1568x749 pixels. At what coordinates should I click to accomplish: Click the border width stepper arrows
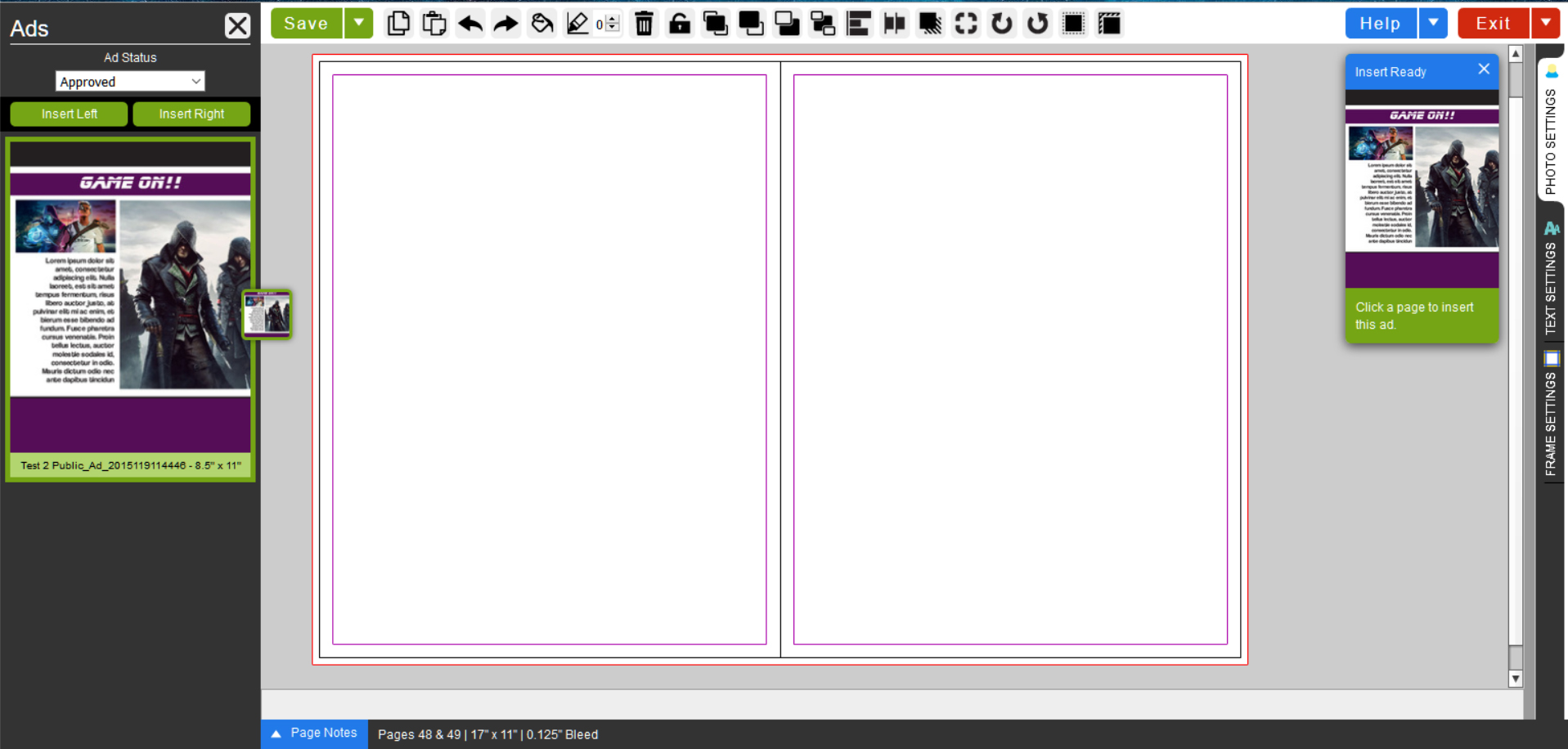(612, 24)
